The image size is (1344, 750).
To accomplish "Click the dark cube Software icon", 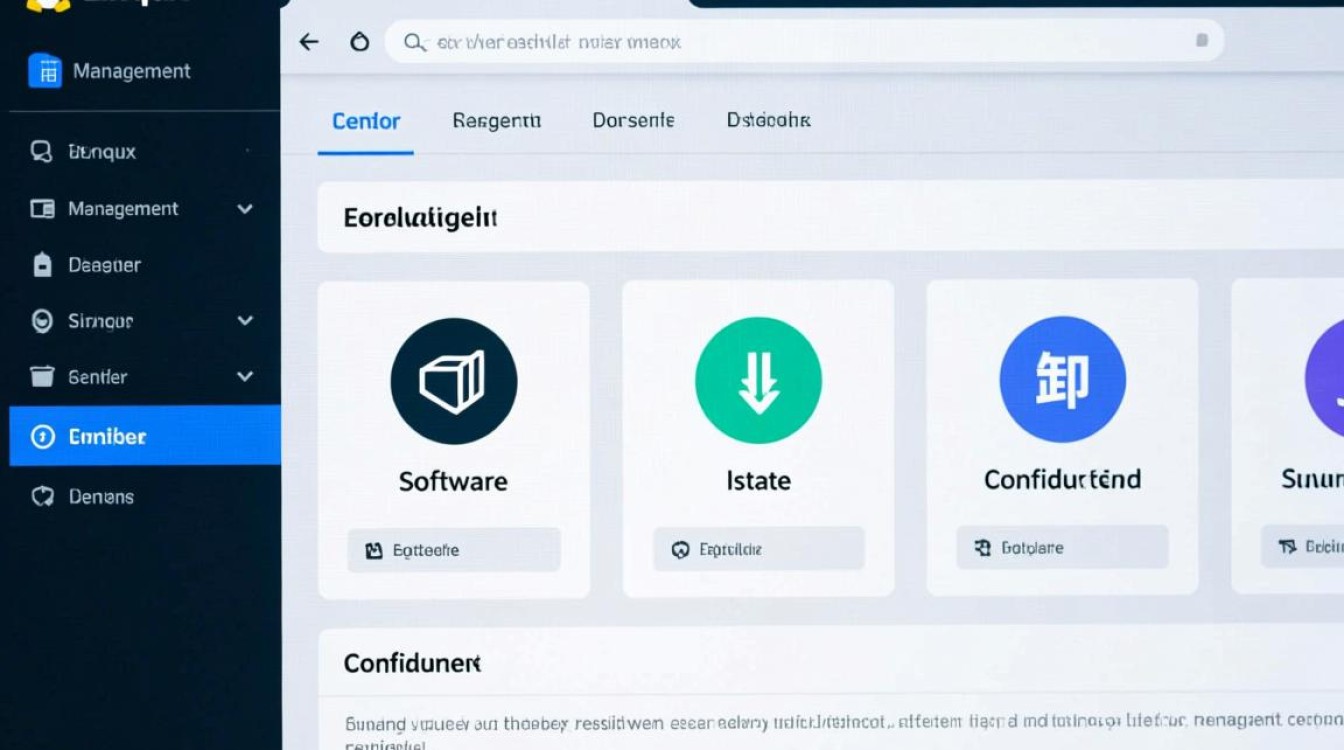I will tap(453, 381).
